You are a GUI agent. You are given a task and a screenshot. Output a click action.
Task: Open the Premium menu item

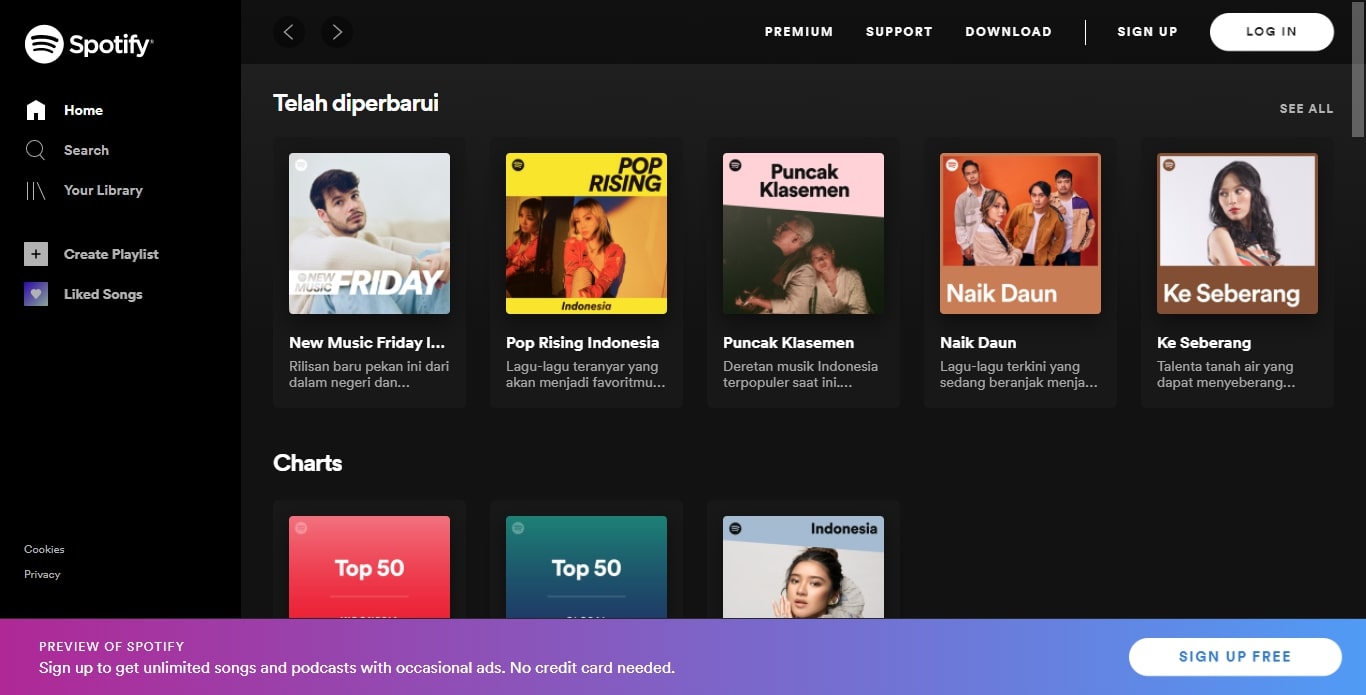click(798, 31)
